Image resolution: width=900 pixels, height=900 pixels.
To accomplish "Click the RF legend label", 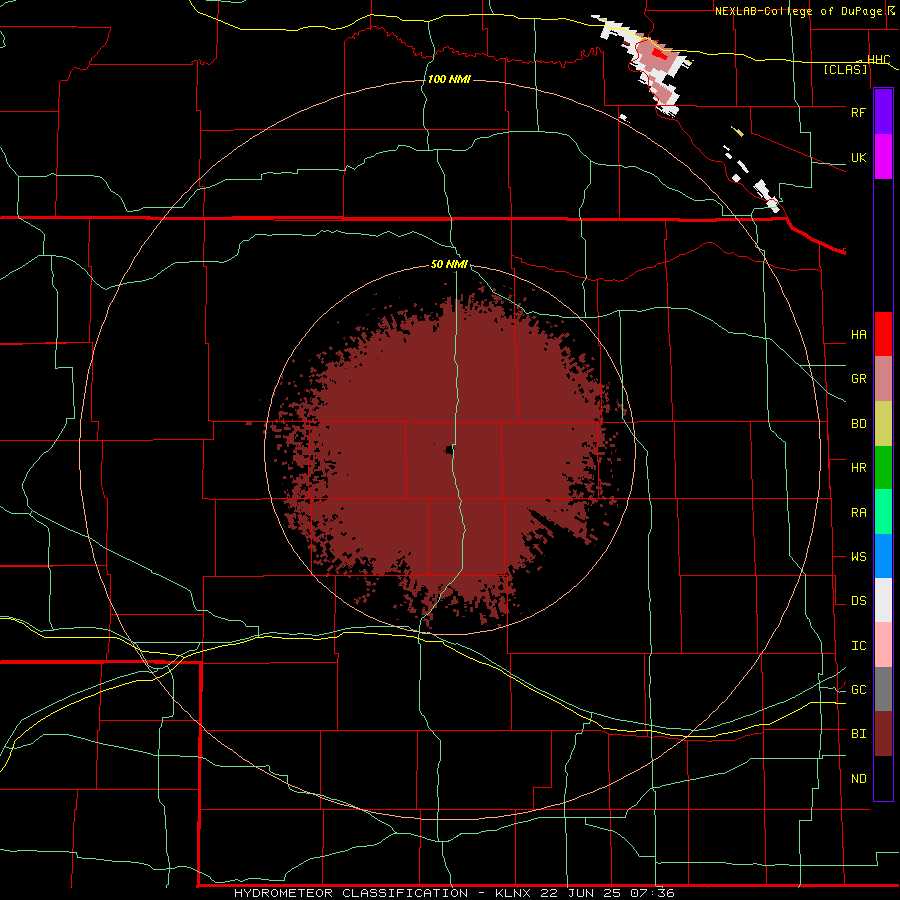I will coord(858,112).
